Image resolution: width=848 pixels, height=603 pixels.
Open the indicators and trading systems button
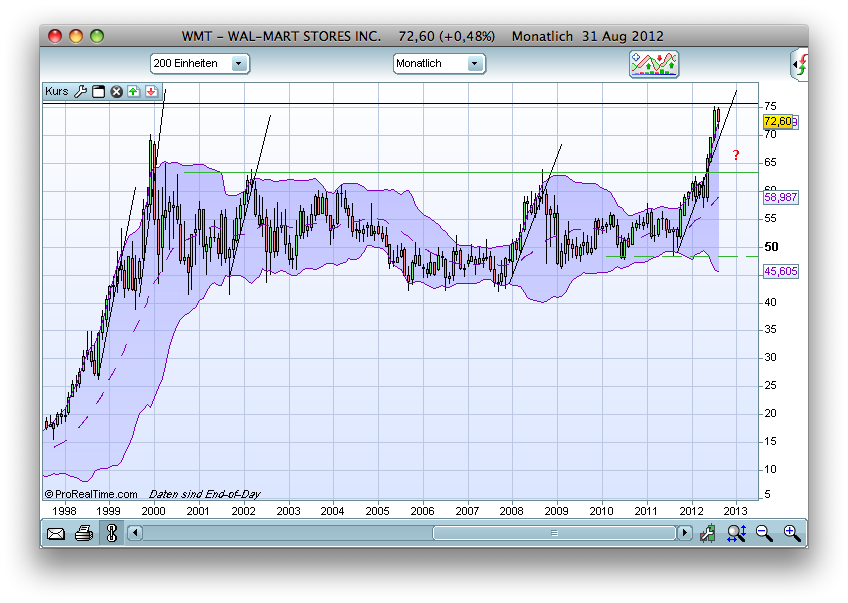pos(654,64)
